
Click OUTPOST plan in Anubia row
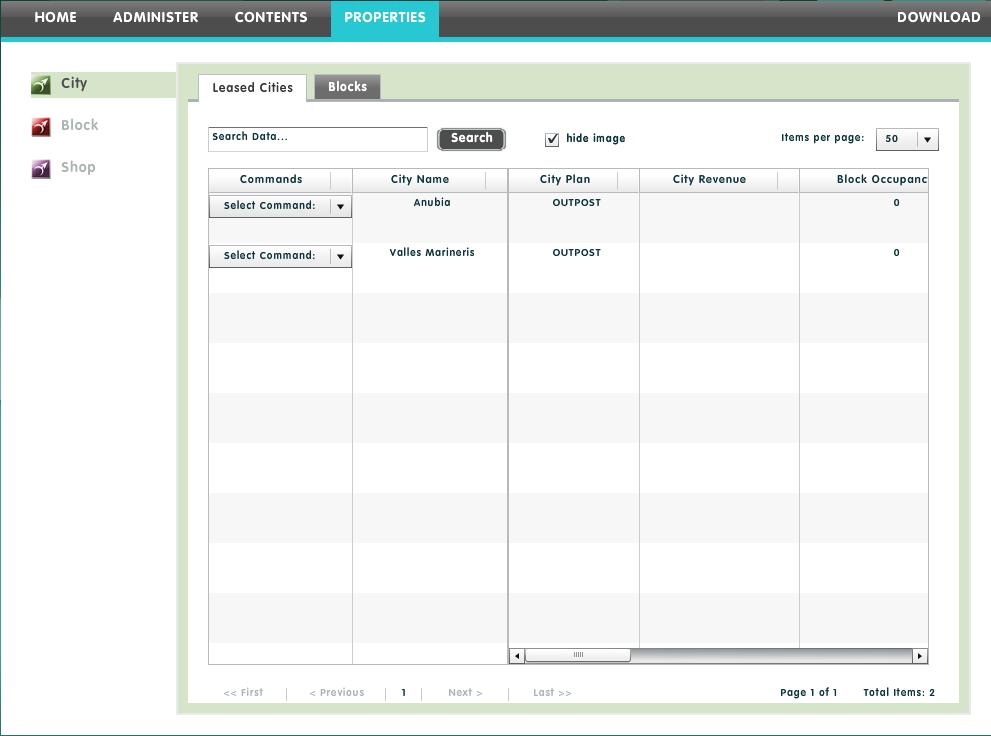click(x=576, y=203)
